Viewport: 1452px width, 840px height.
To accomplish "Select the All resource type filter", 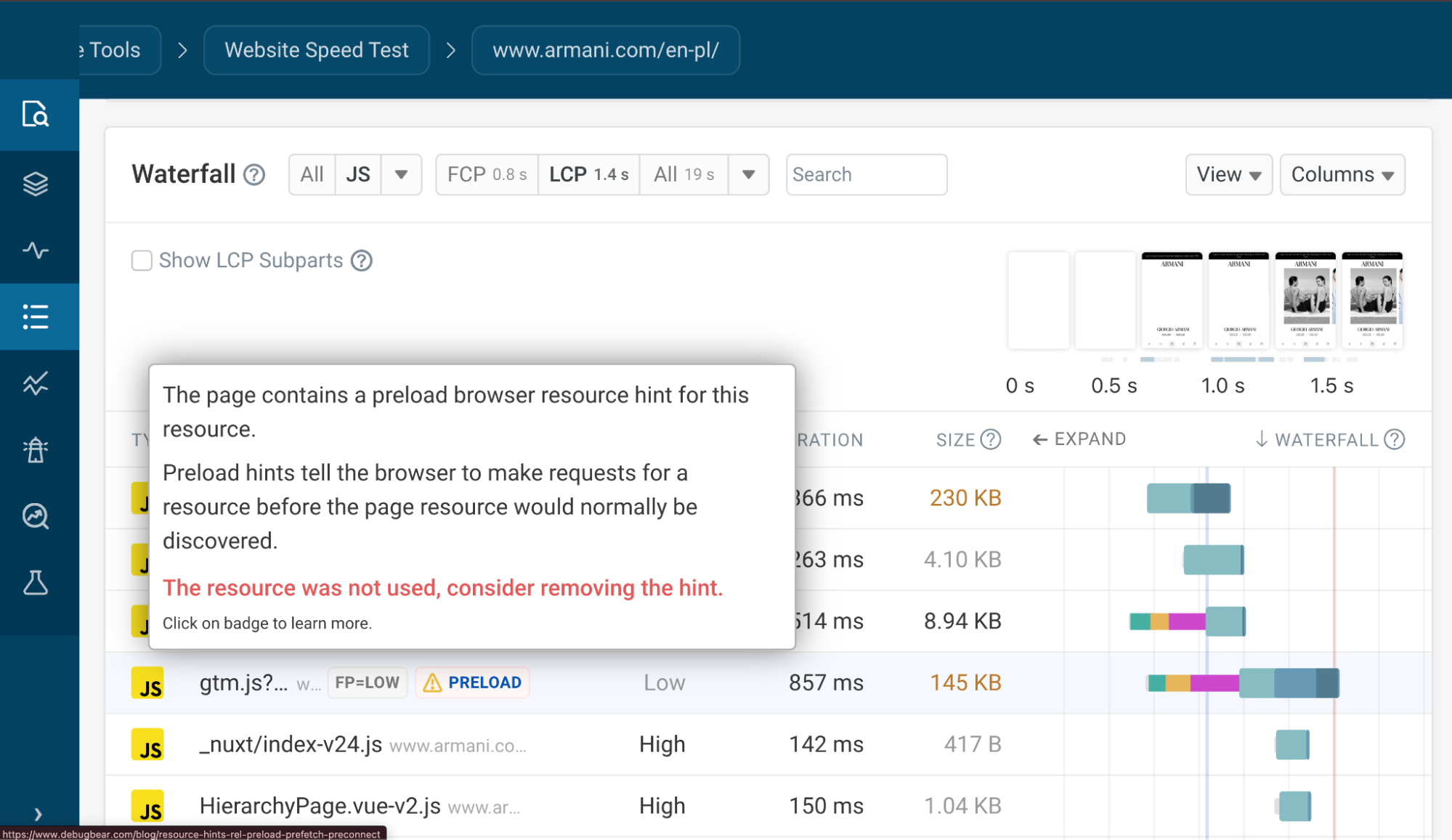I will point(312,174).
